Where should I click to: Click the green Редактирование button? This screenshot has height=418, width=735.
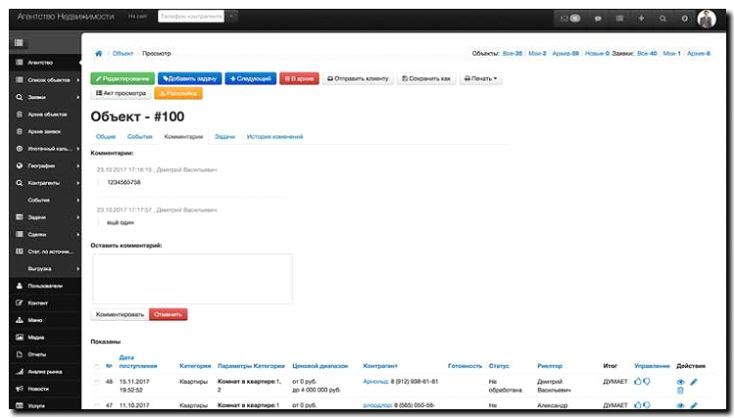tap(122, 77)
